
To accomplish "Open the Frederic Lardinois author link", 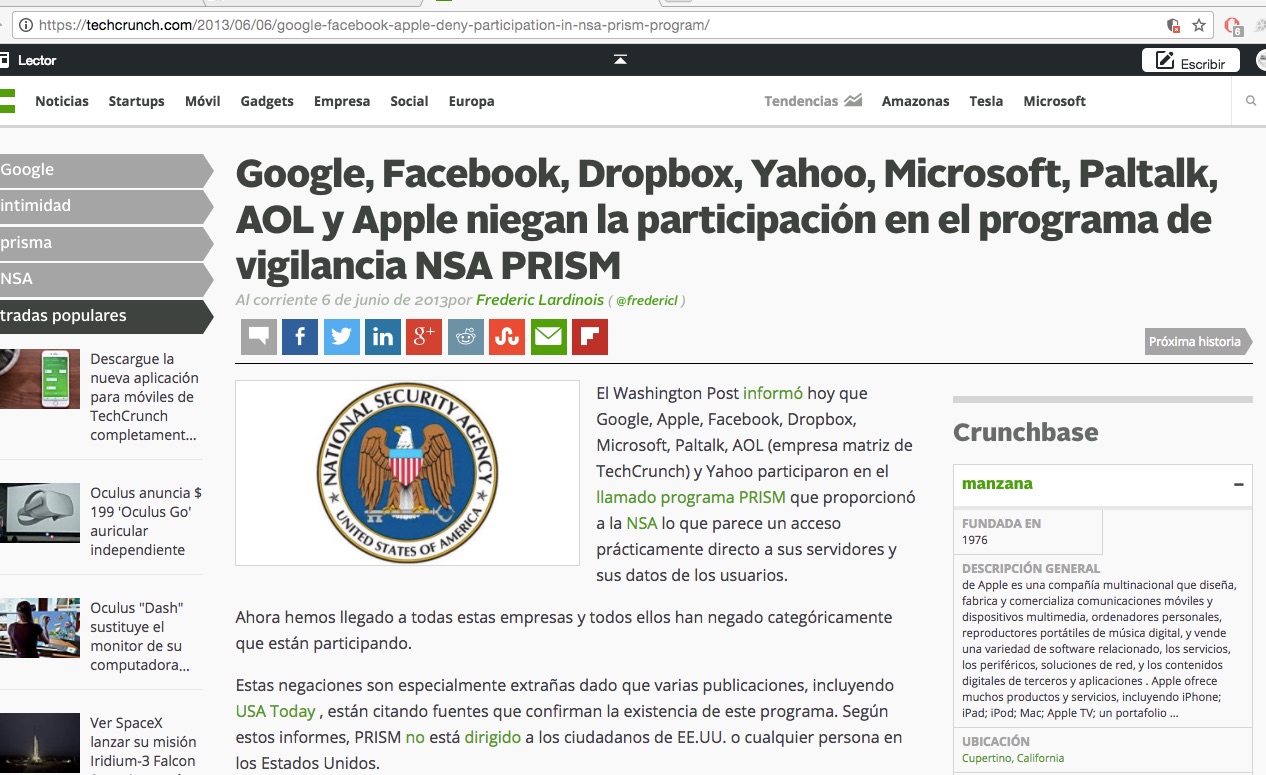I will (540, 300).
